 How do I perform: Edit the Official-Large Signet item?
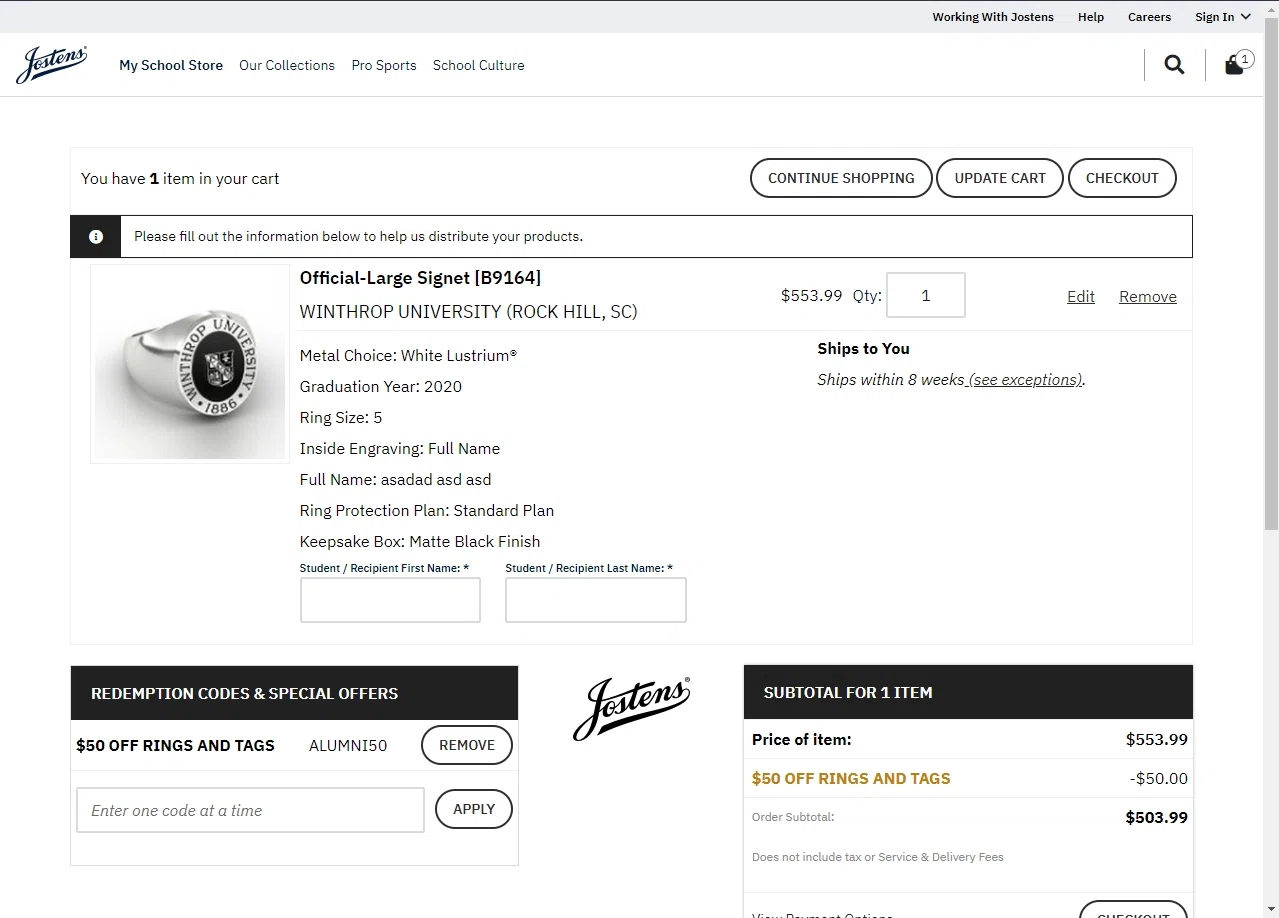pyautogui.click(x=1081, y=296)
